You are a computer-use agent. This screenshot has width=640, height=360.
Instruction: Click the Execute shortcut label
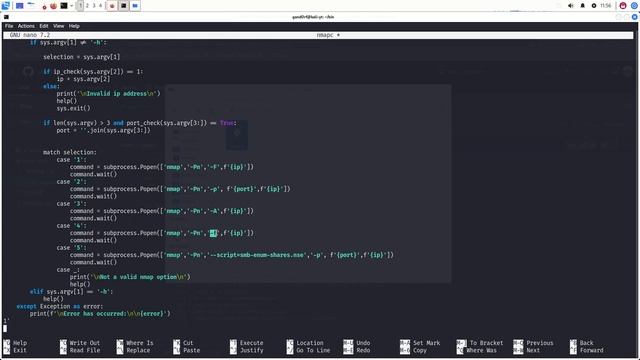pos(251,343)
